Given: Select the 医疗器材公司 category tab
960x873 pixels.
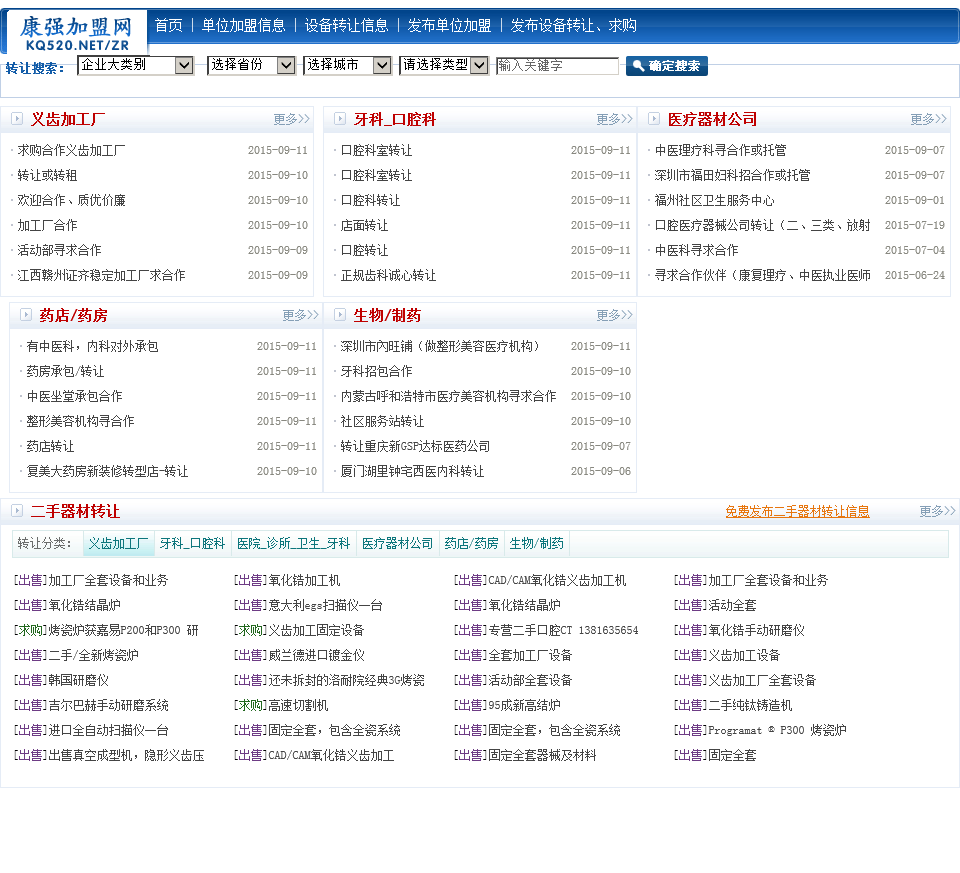Looking at the screenshot, I should click(397, 543).
